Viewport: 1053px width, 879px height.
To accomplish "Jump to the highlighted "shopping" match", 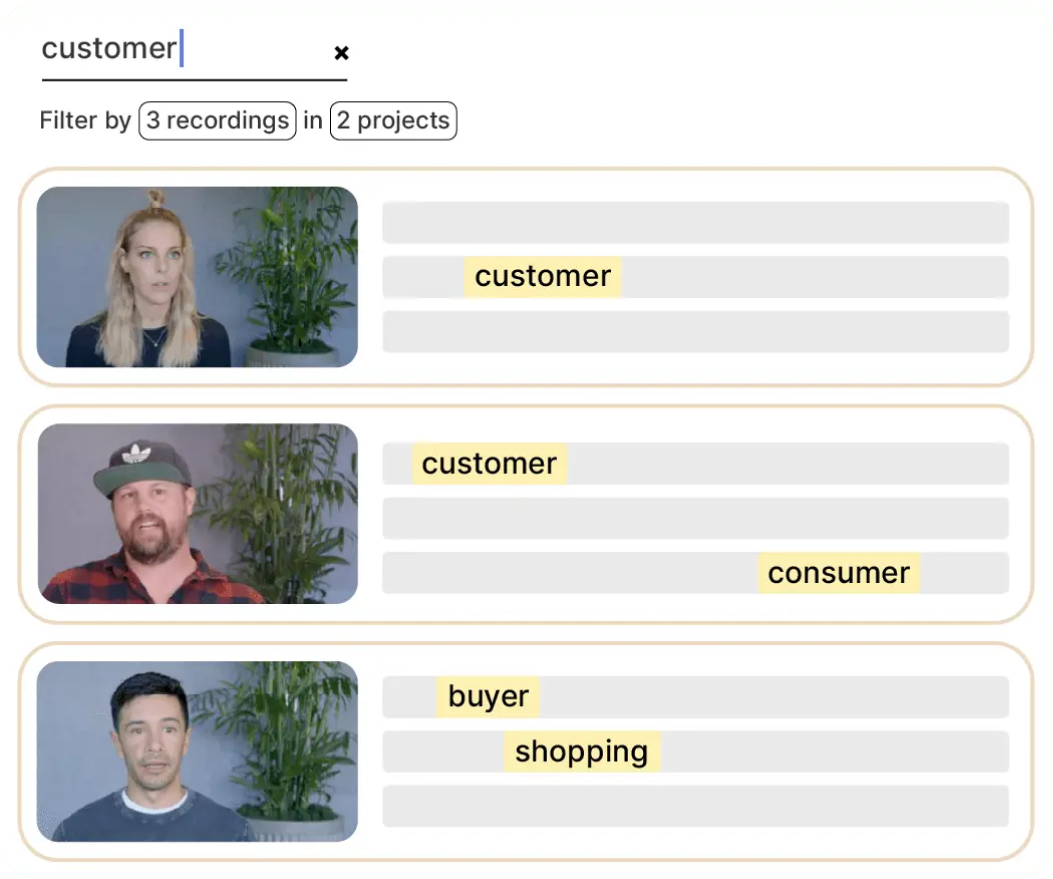I will (x=581, y=752).
